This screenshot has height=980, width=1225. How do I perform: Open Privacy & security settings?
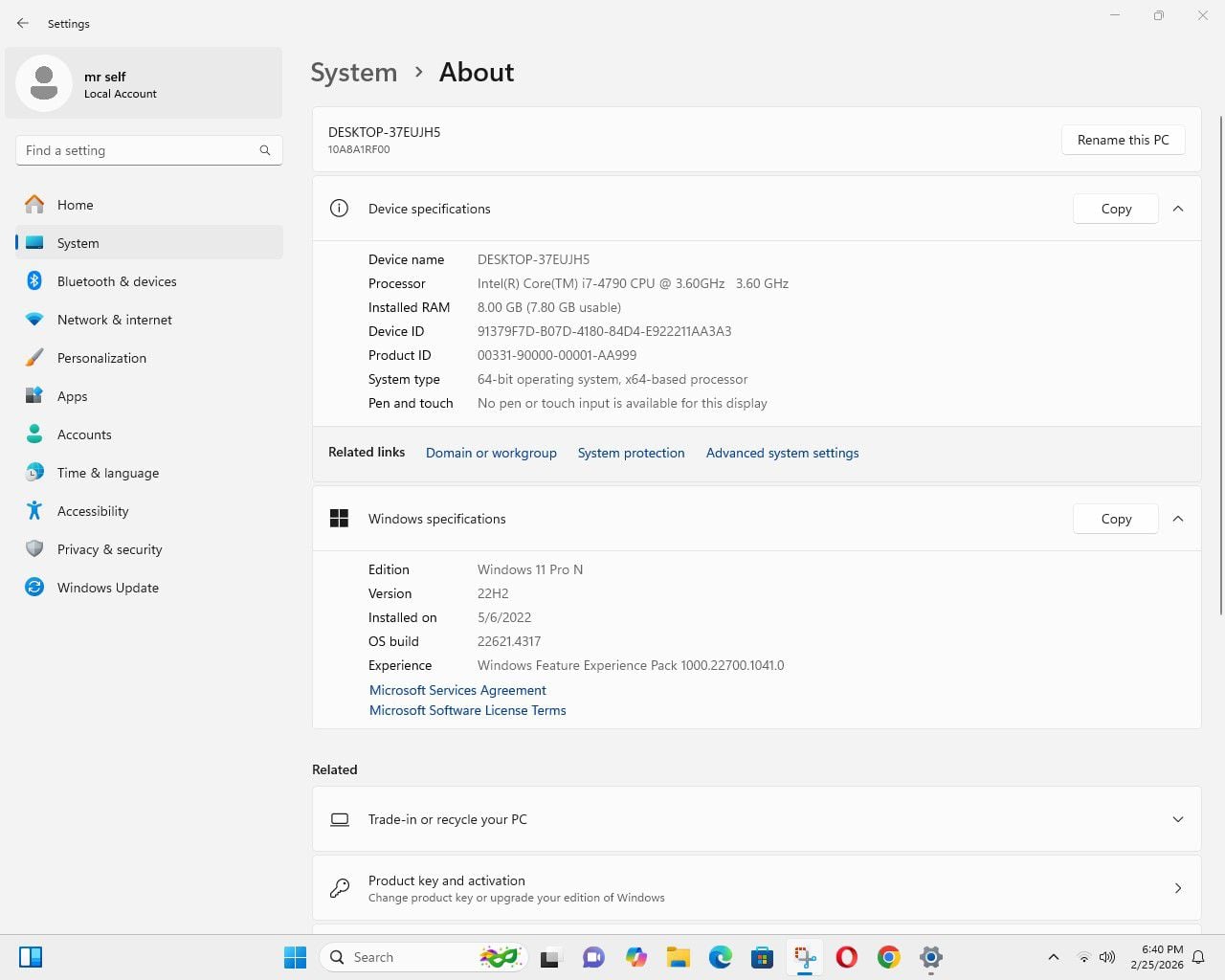(x=149, y=549)
